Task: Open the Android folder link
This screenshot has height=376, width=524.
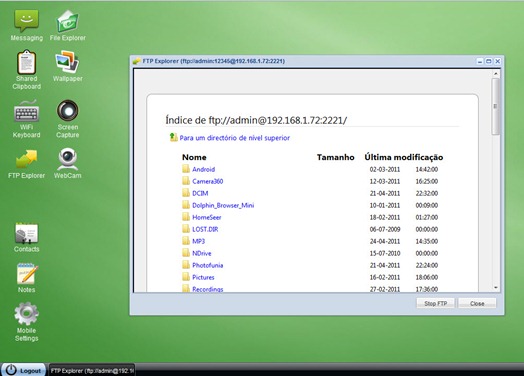Action: 204,169
